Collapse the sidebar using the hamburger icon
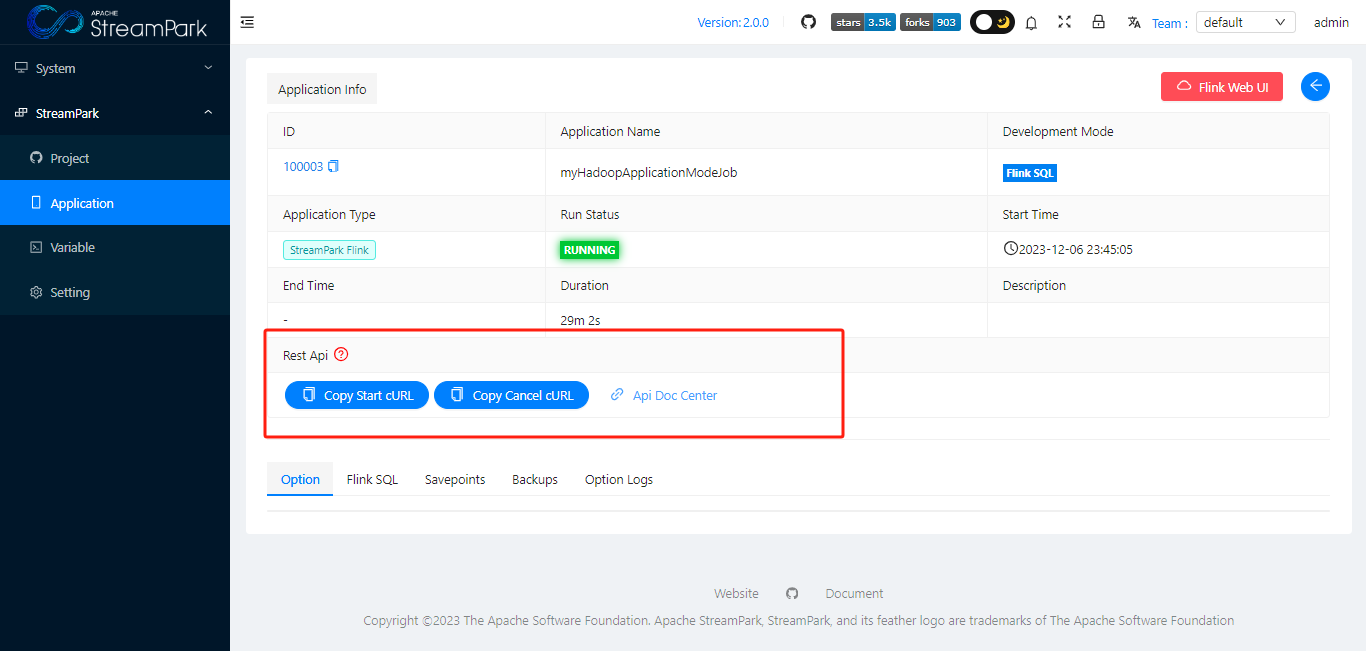The height and width of the screenshot is (651, 1366). (247, 21)
